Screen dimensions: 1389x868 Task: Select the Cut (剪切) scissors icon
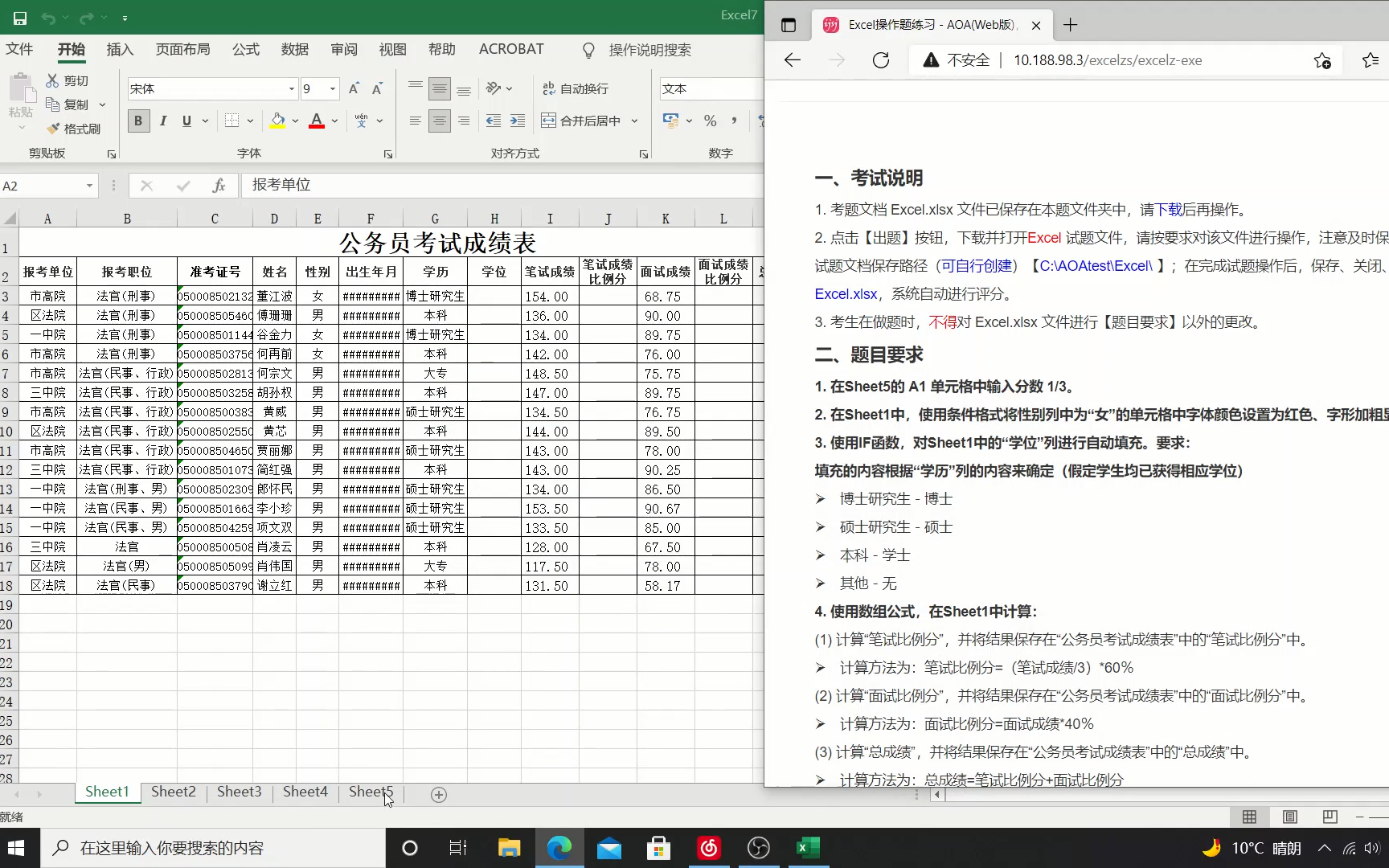pyautogui.click(x=54, y=80)
